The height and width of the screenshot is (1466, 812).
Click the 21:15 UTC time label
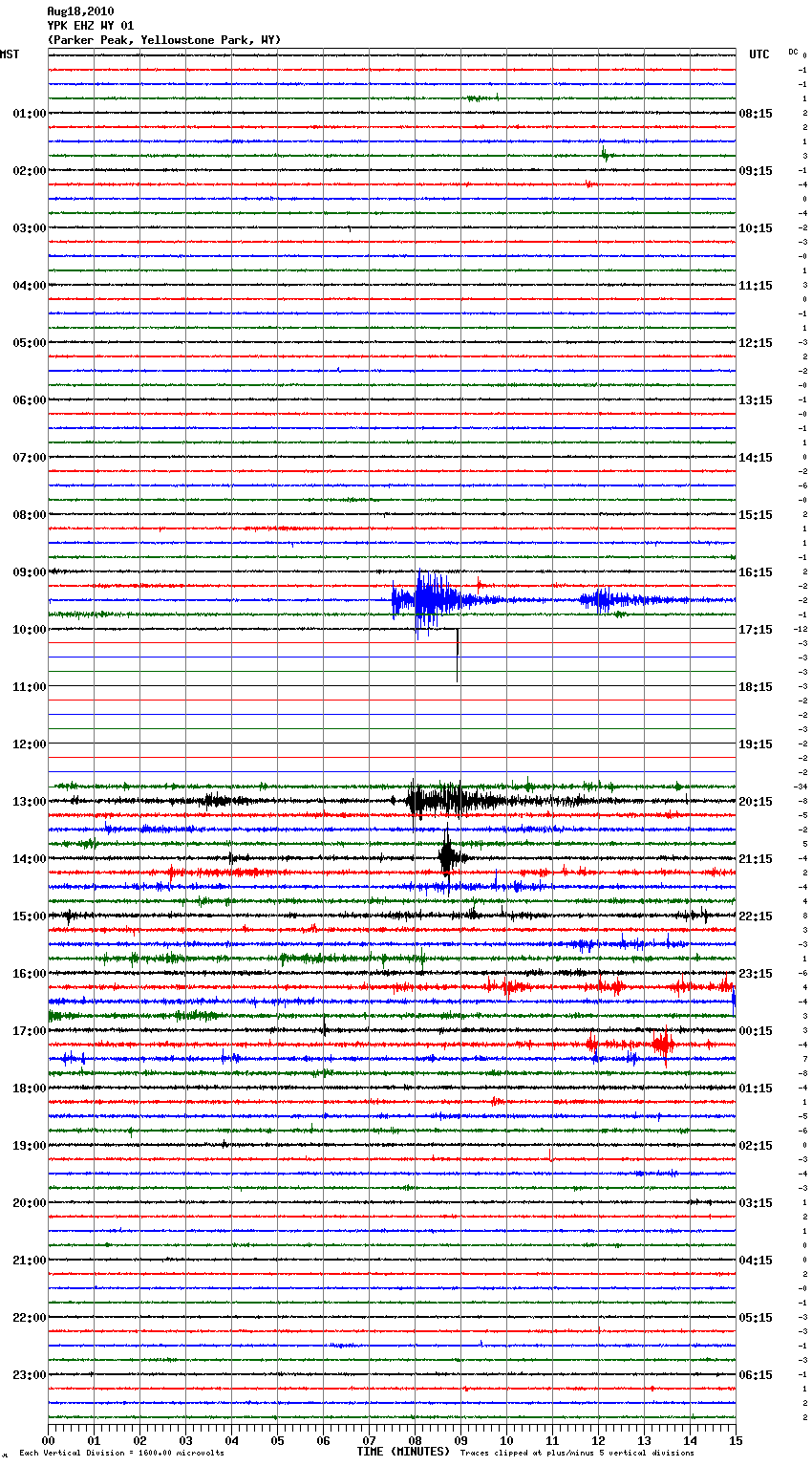coord(756,859)
